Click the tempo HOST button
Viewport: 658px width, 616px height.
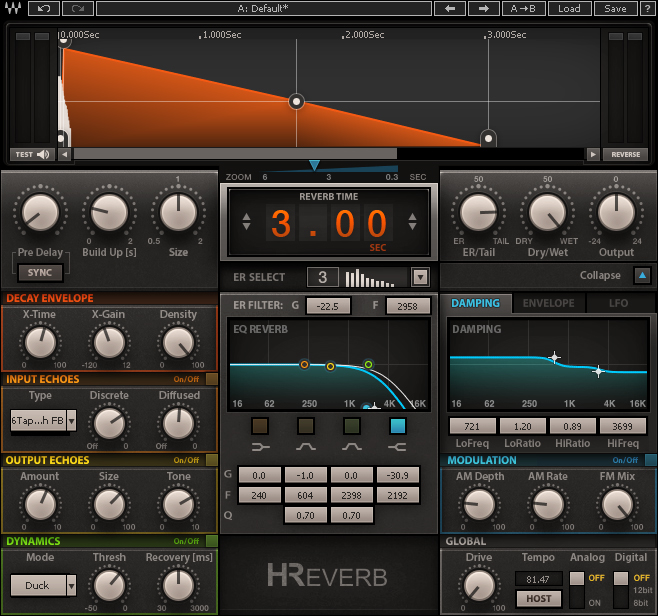538,599
